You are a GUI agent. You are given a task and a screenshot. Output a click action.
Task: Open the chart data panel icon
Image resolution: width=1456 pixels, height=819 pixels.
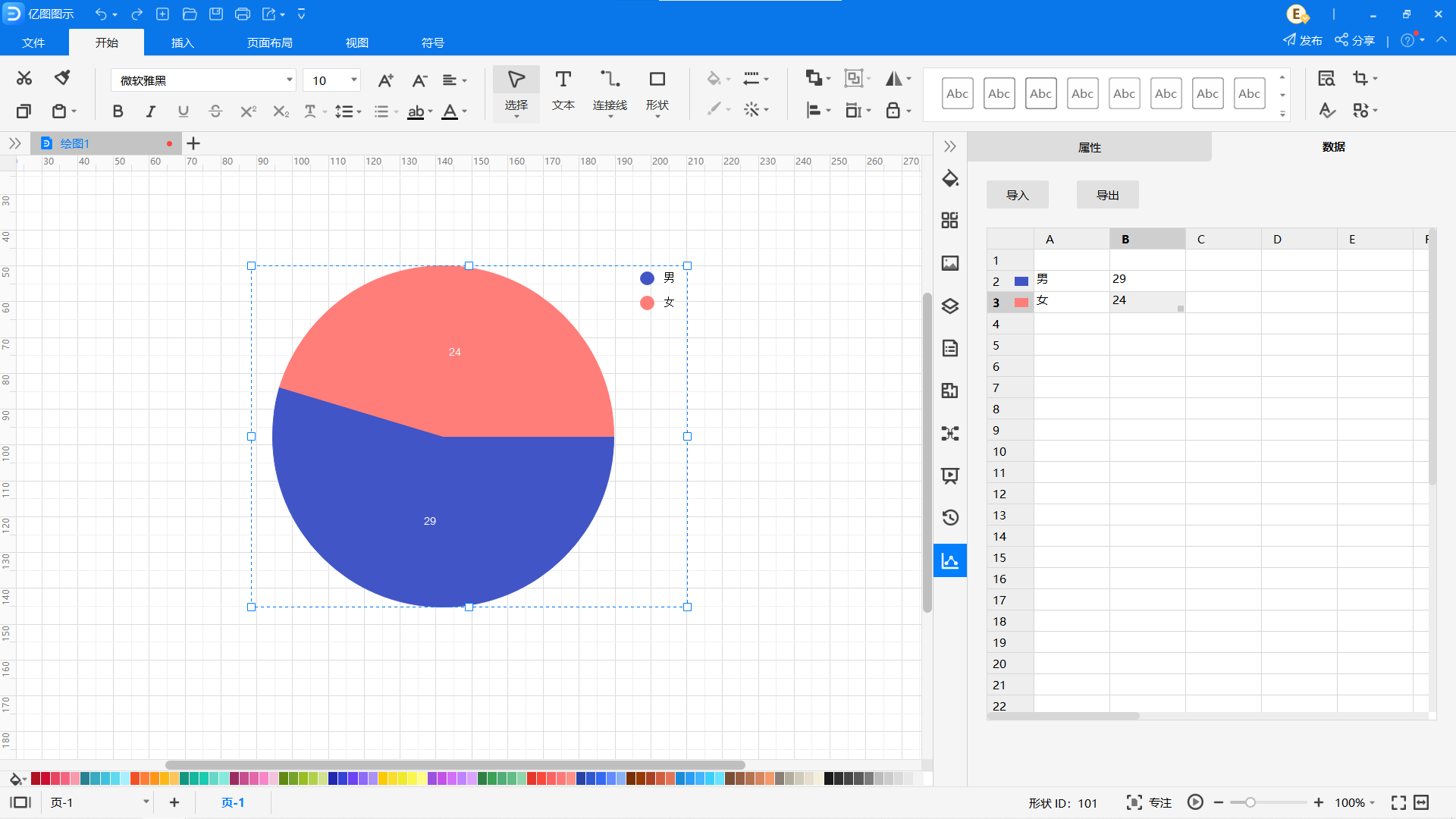[x=950, y=560]
